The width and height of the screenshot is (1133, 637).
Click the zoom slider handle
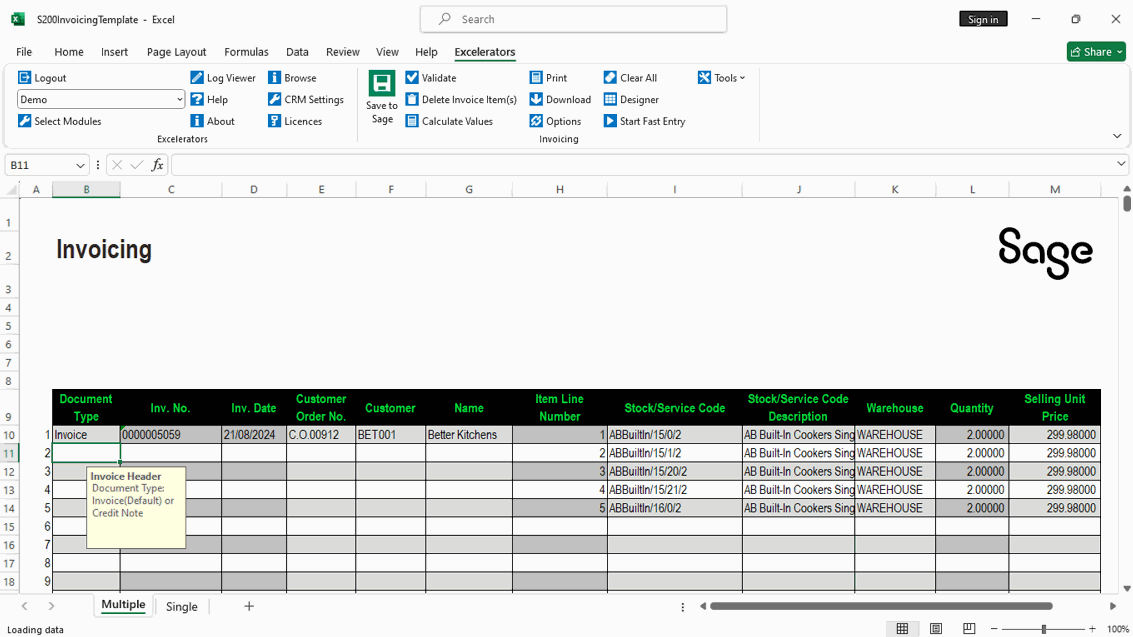(x=1043, y=630)
